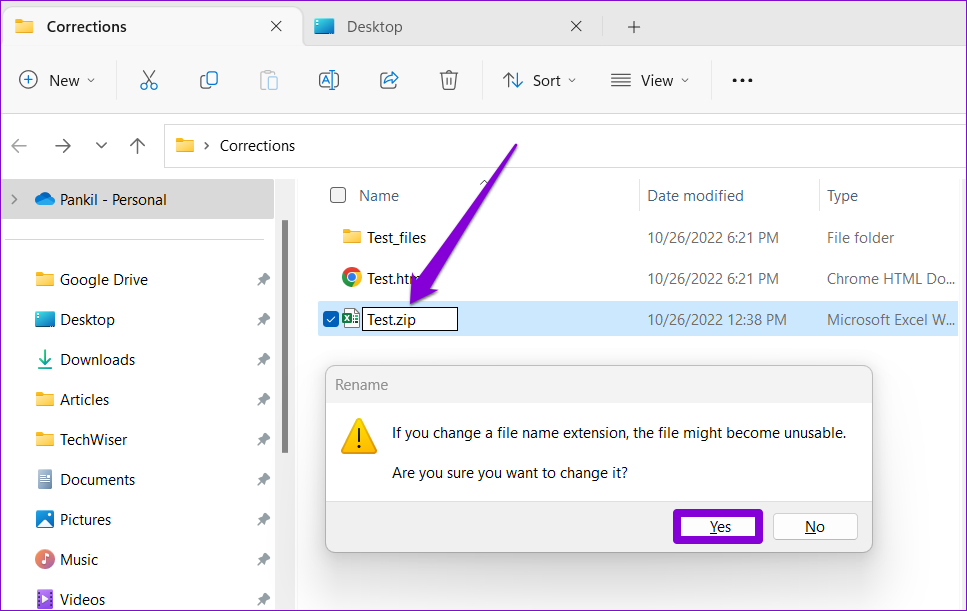Click the Pictures icon in sidebar

(x=44, y=519)
